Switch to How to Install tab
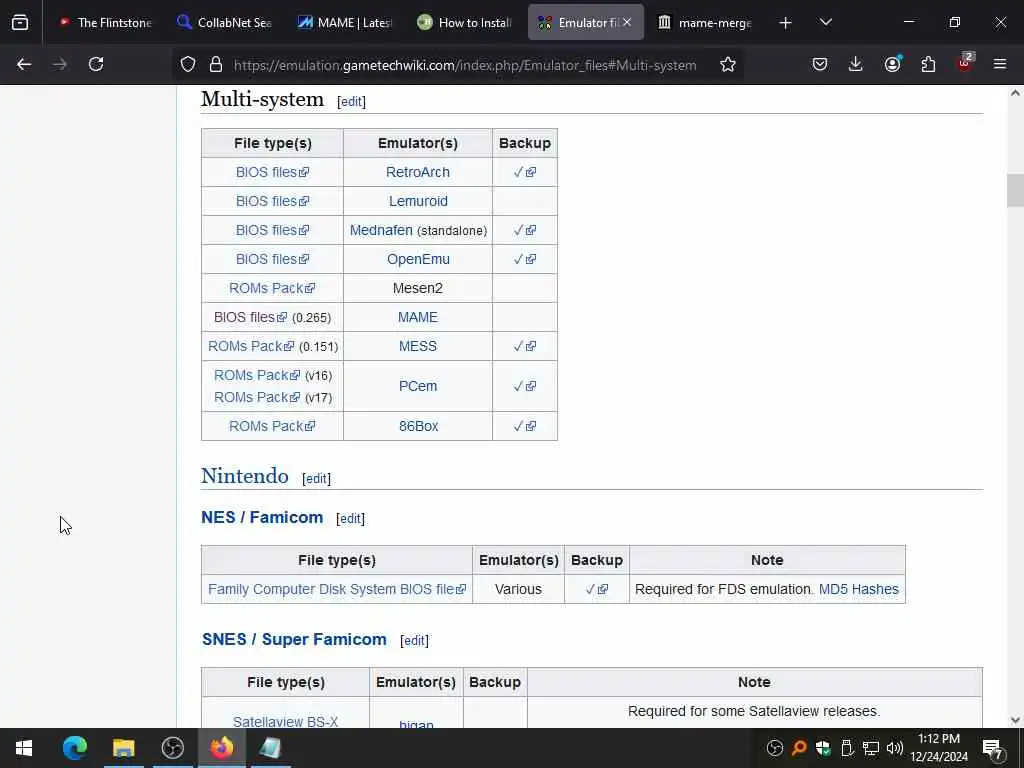The width and height of the screenshot is (1024, 768). (464, 22)
